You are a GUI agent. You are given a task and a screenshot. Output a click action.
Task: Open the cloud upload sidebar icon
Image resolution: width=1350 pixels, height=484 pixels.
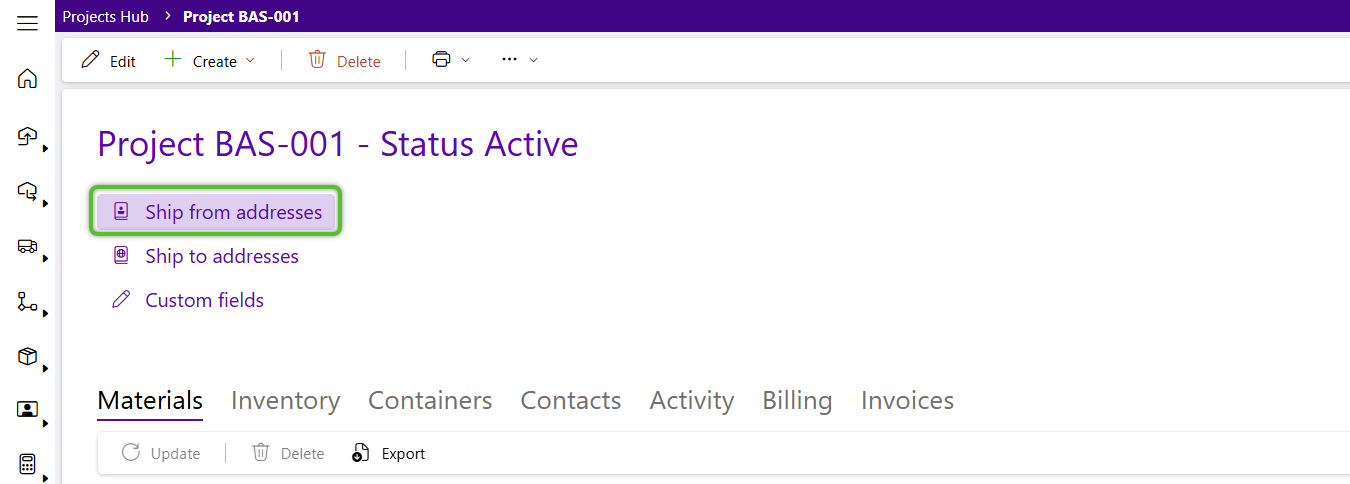[27, 136]
